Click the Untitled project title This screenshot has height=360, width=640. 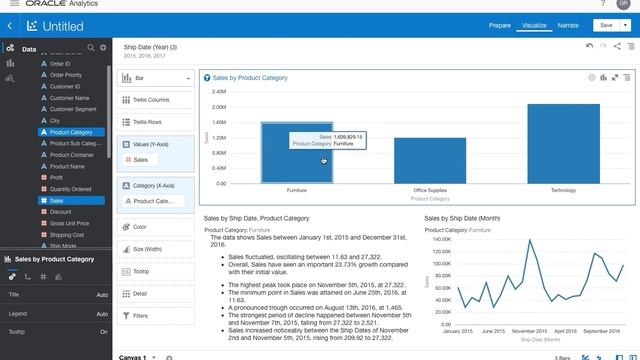[x=63, y=27]
